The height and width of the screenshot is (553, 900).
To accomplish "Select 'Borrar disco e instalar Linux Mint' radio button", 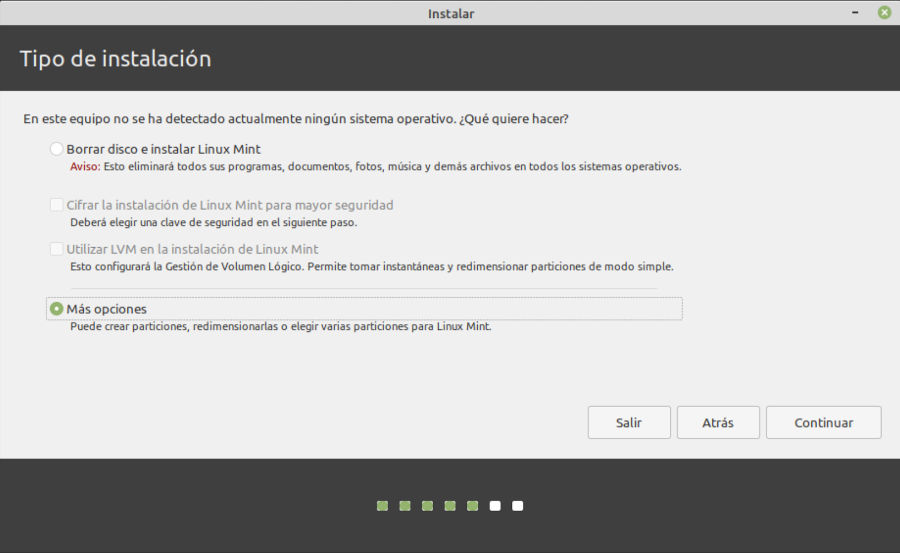I will [x=56, y=149].
